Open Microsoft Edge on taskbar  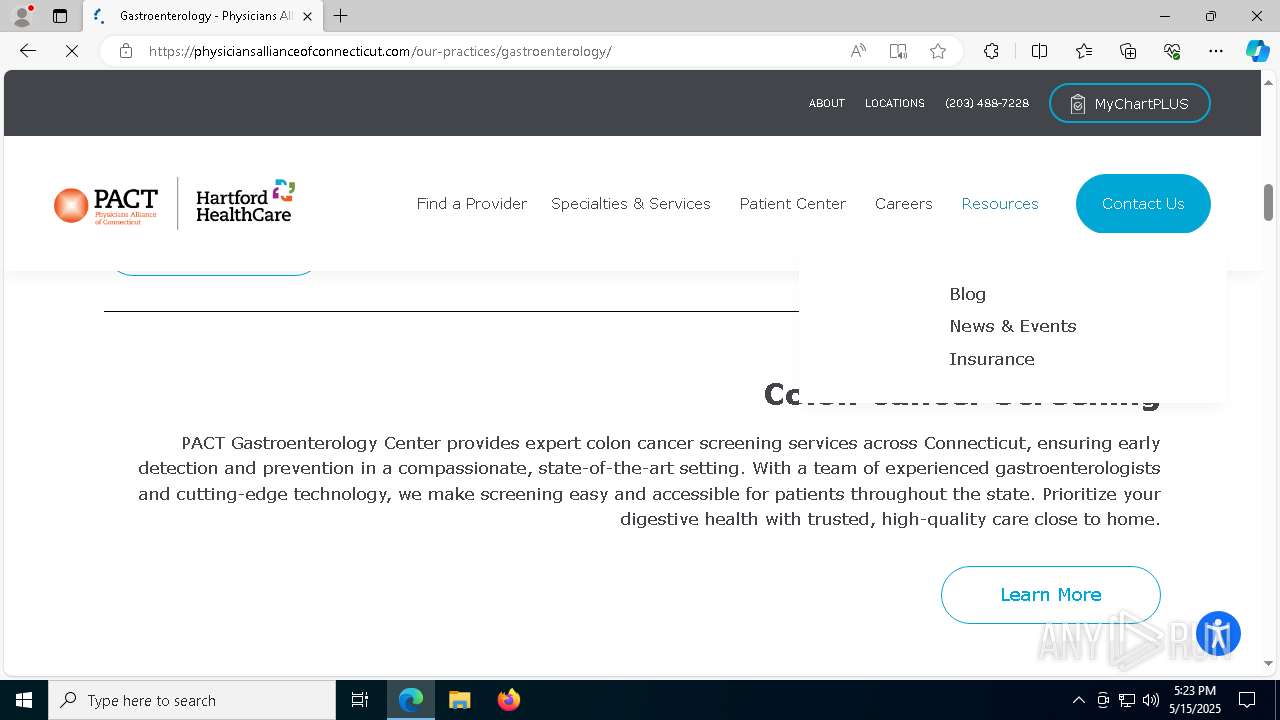point(411,700)
